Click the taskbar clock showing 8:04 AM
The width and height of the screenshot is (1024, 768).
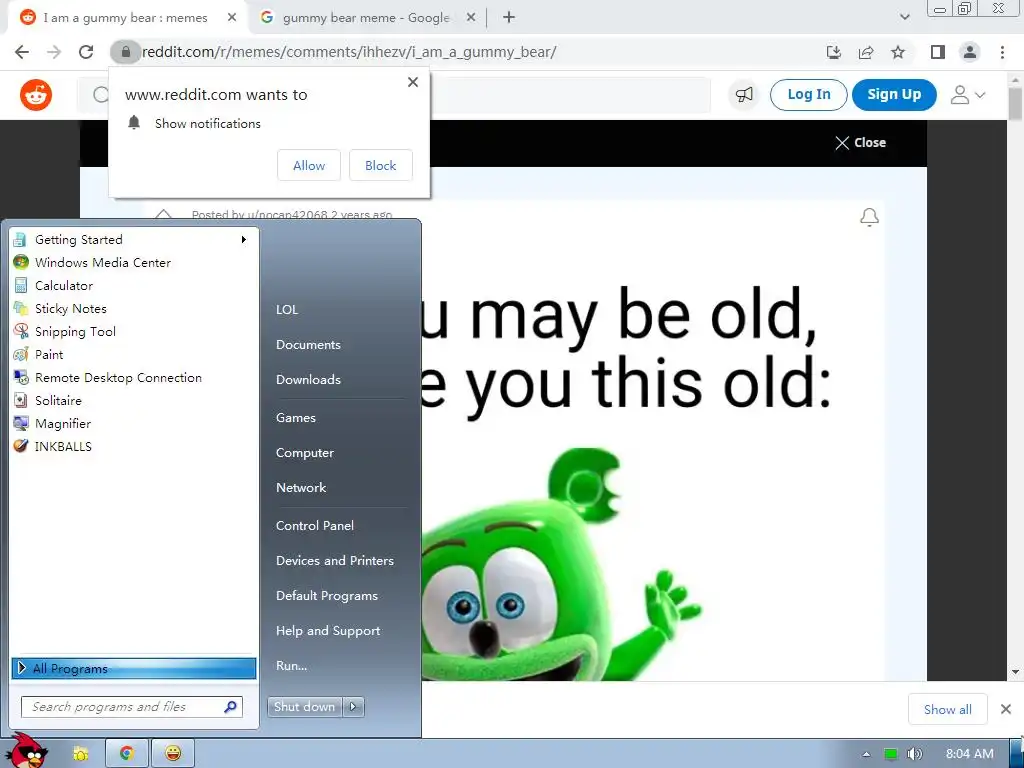pyautogui.click(x=969, y=754)
